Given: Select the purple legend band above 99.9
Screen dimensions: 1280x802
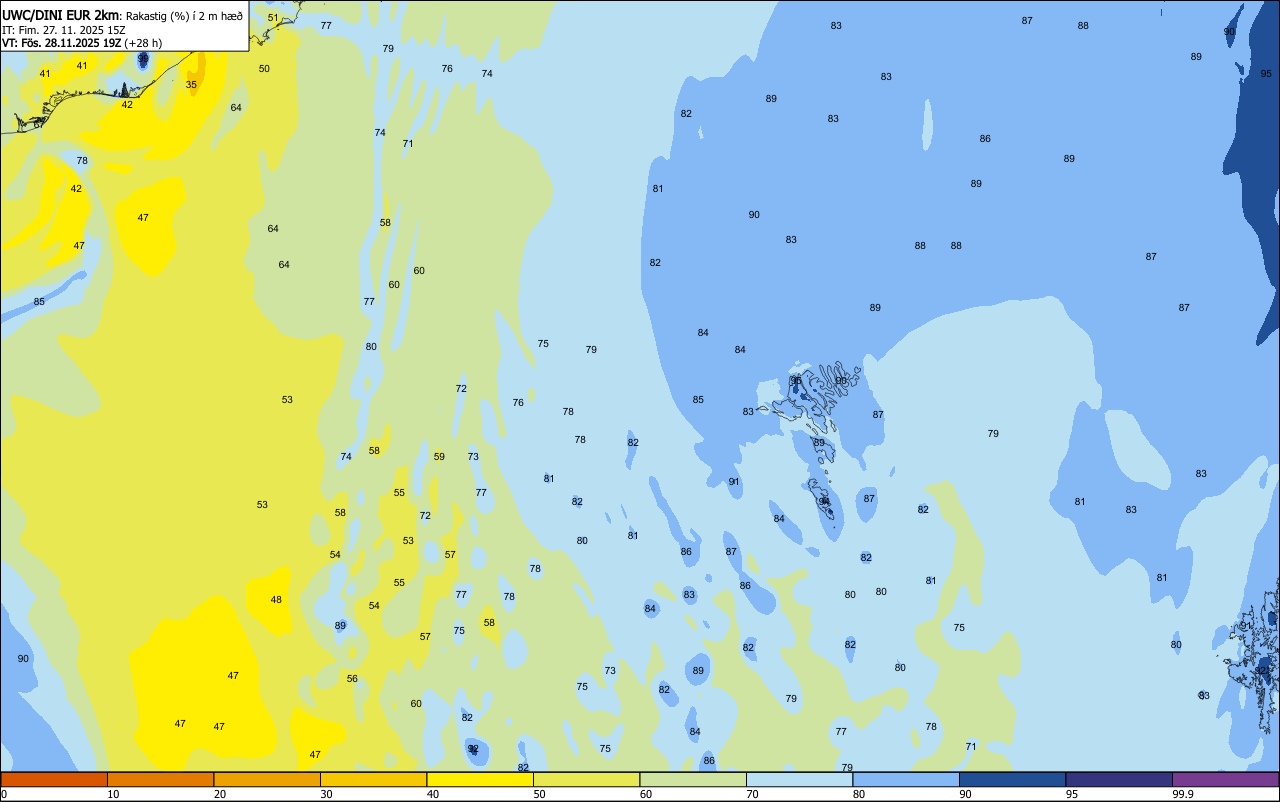Looking at the screenshot, I should pos(1225,779).
